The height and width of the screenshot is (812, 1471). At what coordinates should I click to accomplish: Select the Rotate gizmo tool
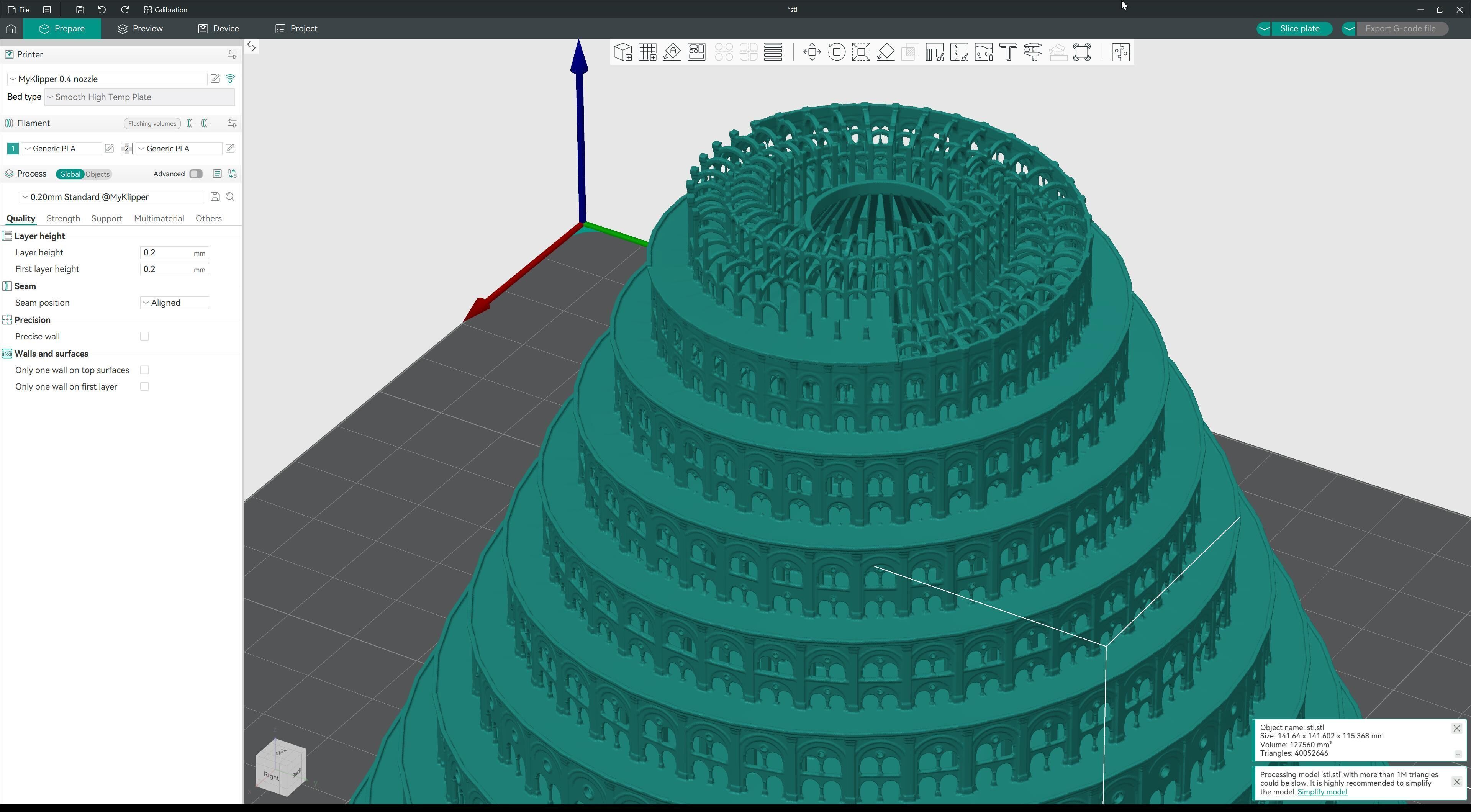[836, 52]
